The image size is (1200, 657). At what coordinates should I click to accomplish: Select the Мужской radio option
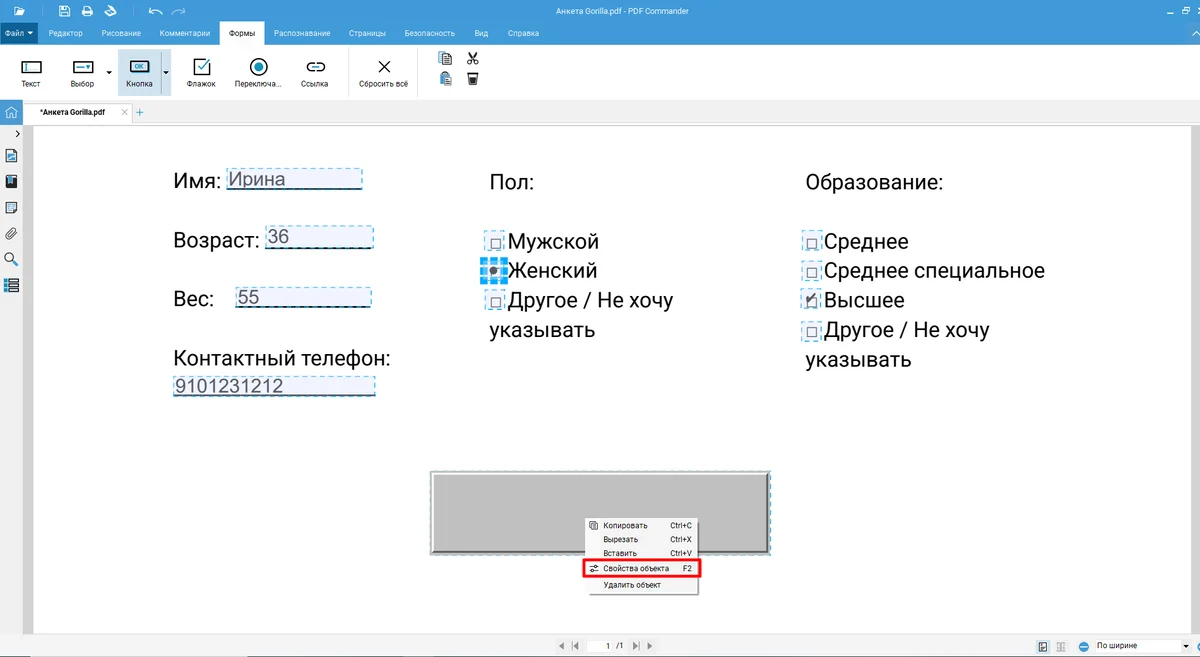pyautogui.click(x=496, y=243)
